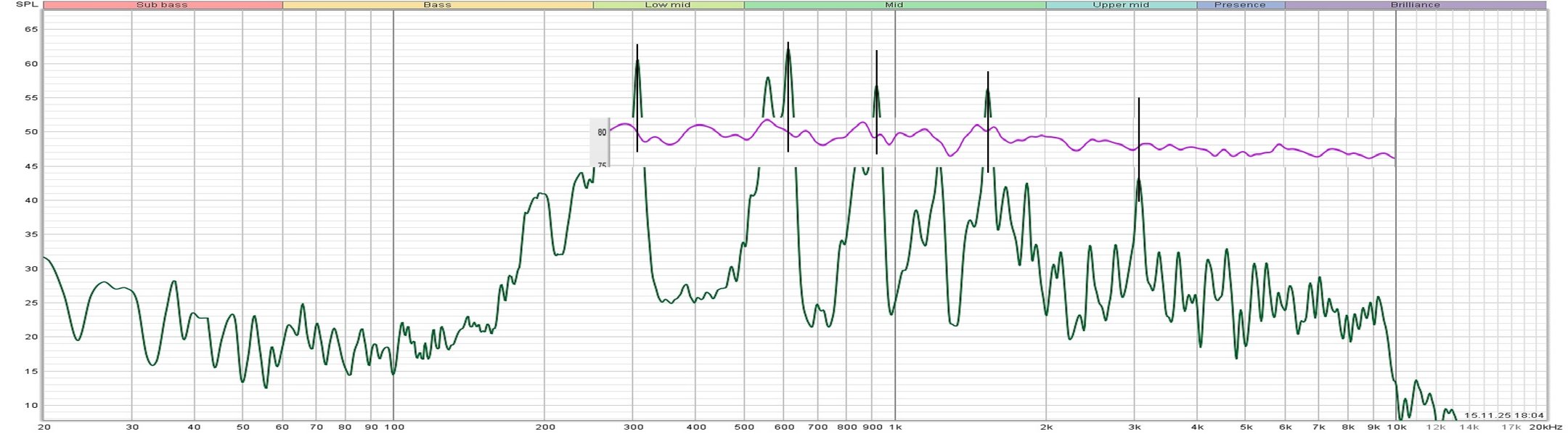The image size is (1568, 434).
Task: Click the 100 tick on frequency axis
Action: 393,427
